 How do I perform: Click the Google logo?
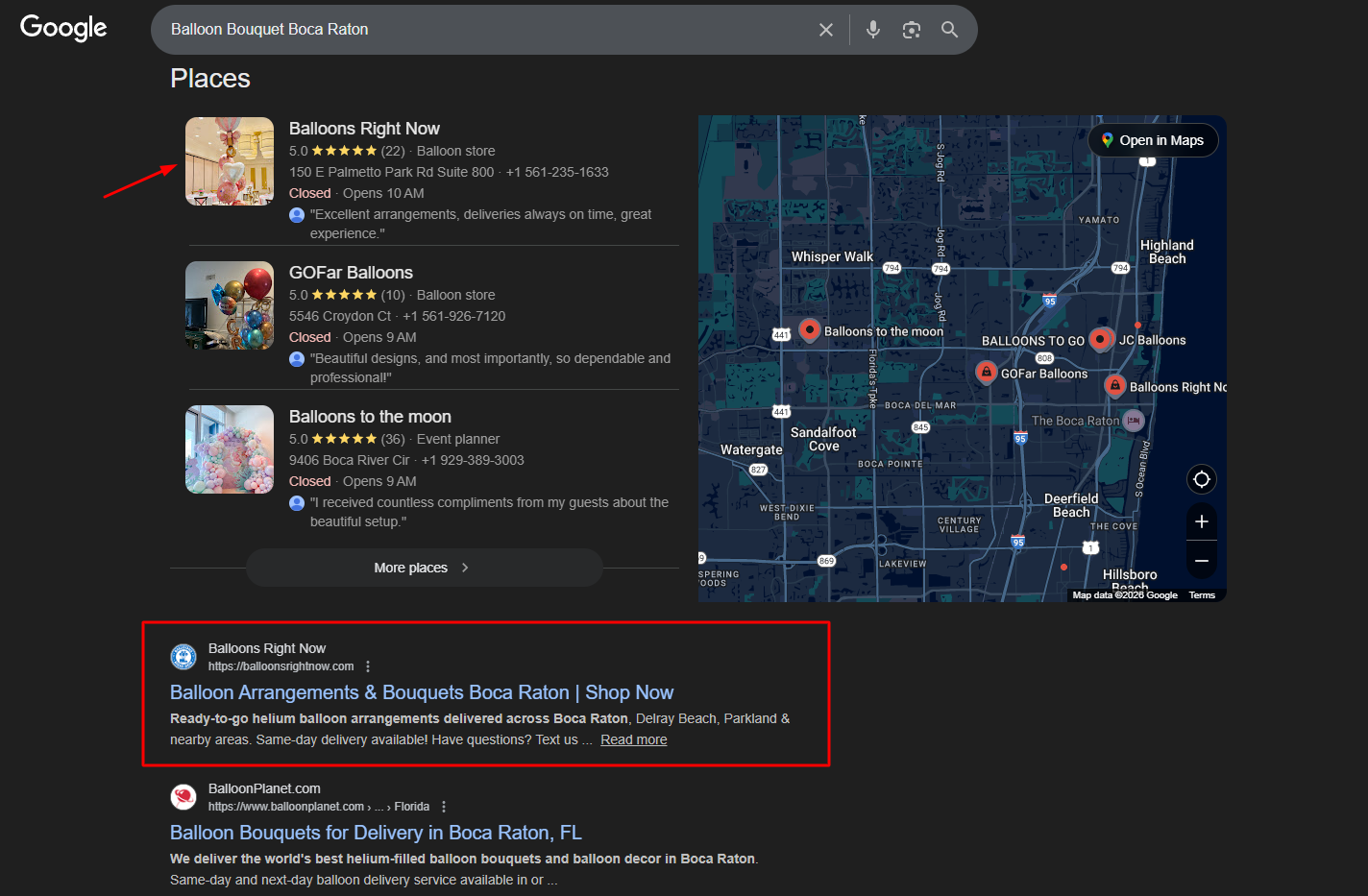click(x=63, y=28)
